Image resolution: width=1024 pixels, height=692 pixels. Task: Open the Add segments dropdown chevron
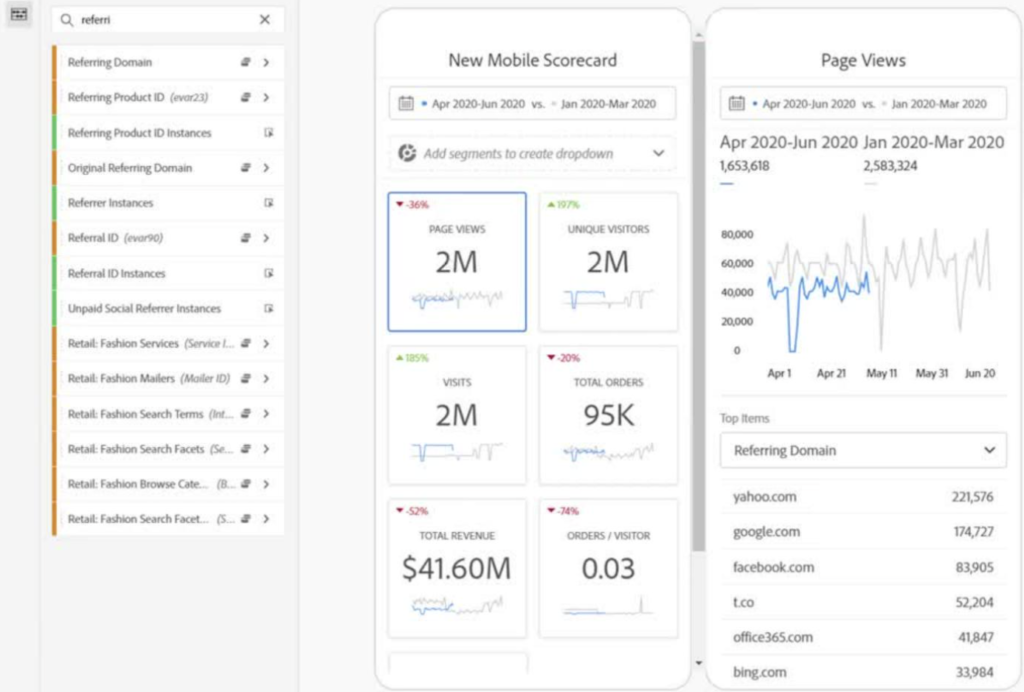click(x=658, y=153)
